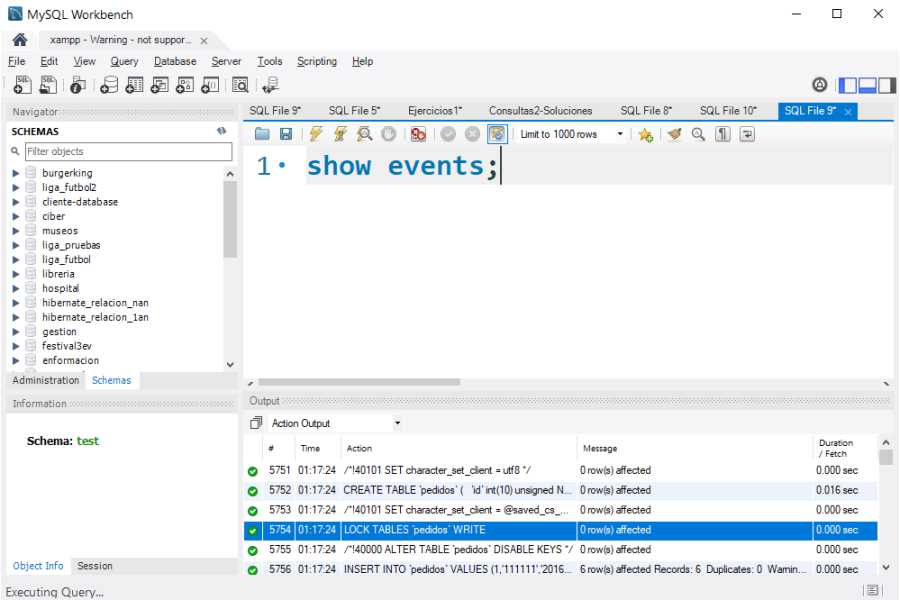Toggle word wrap in editor toolbar
The image size is (900, 600).
746,134
